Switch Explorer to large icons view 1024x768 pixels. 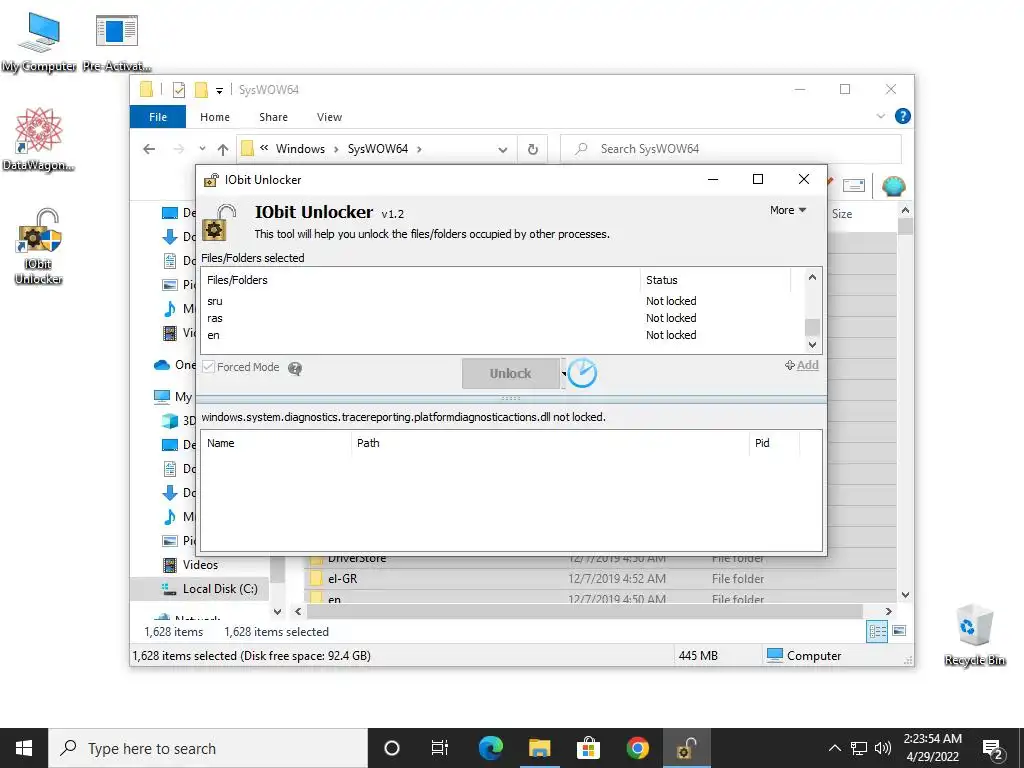[x=899, y=631]
